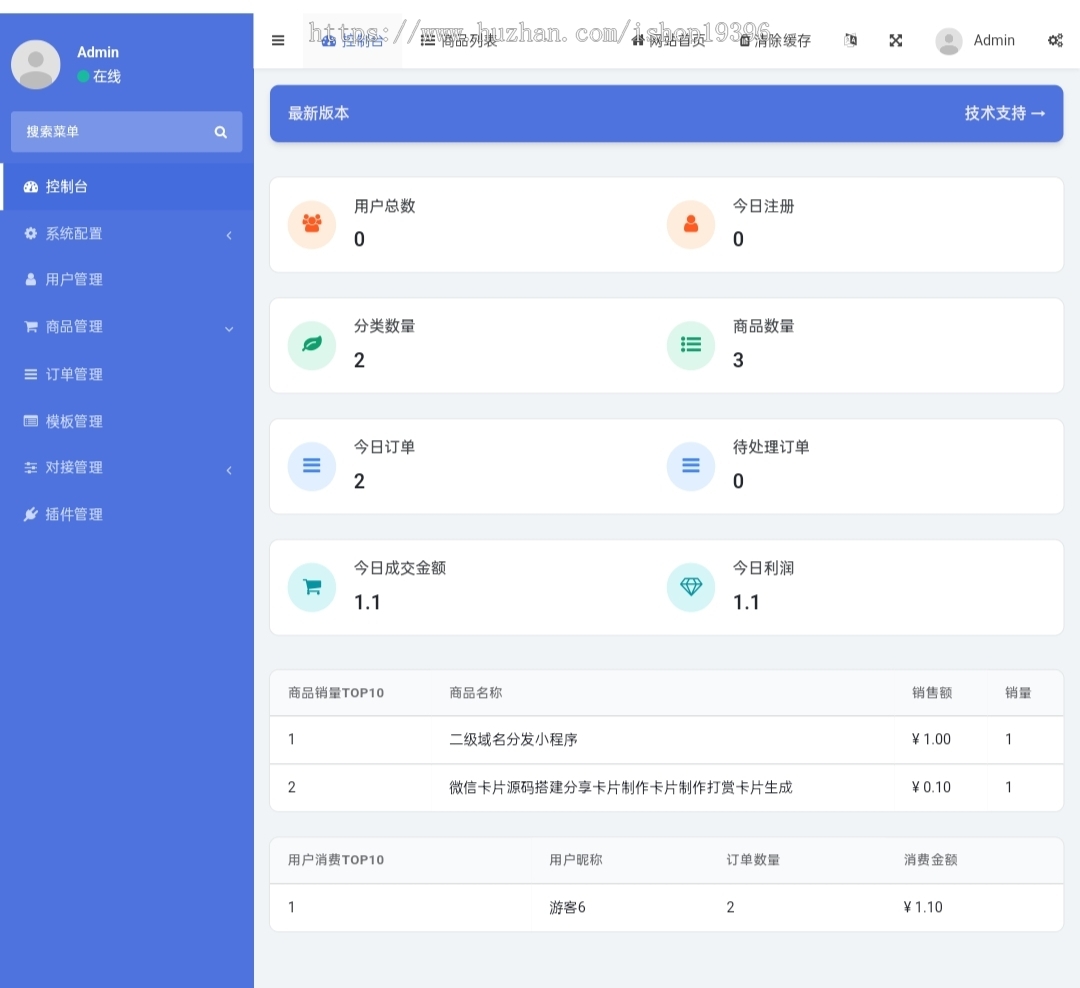Click the 今日成交金额 cart icon
Screen dimensions: 1080x988
[x=312, y=587]
